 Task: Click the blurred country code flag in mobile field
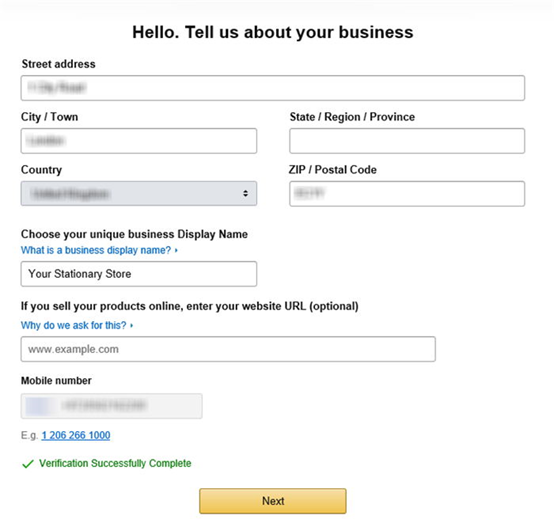(38, 406)
